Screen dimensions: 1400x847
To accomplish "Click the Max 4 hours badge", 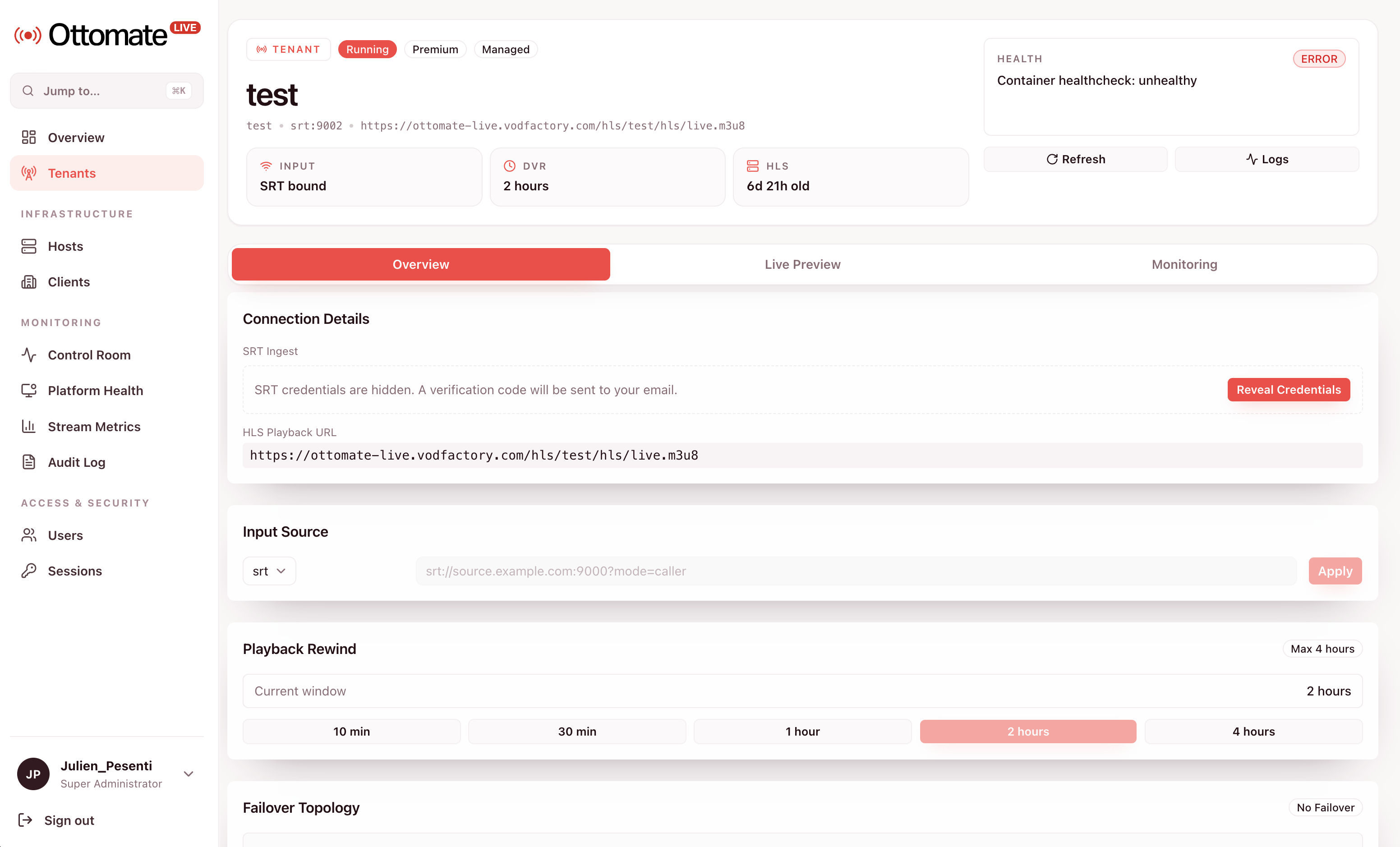I will pyautogui.click(x=1322, y=649).
